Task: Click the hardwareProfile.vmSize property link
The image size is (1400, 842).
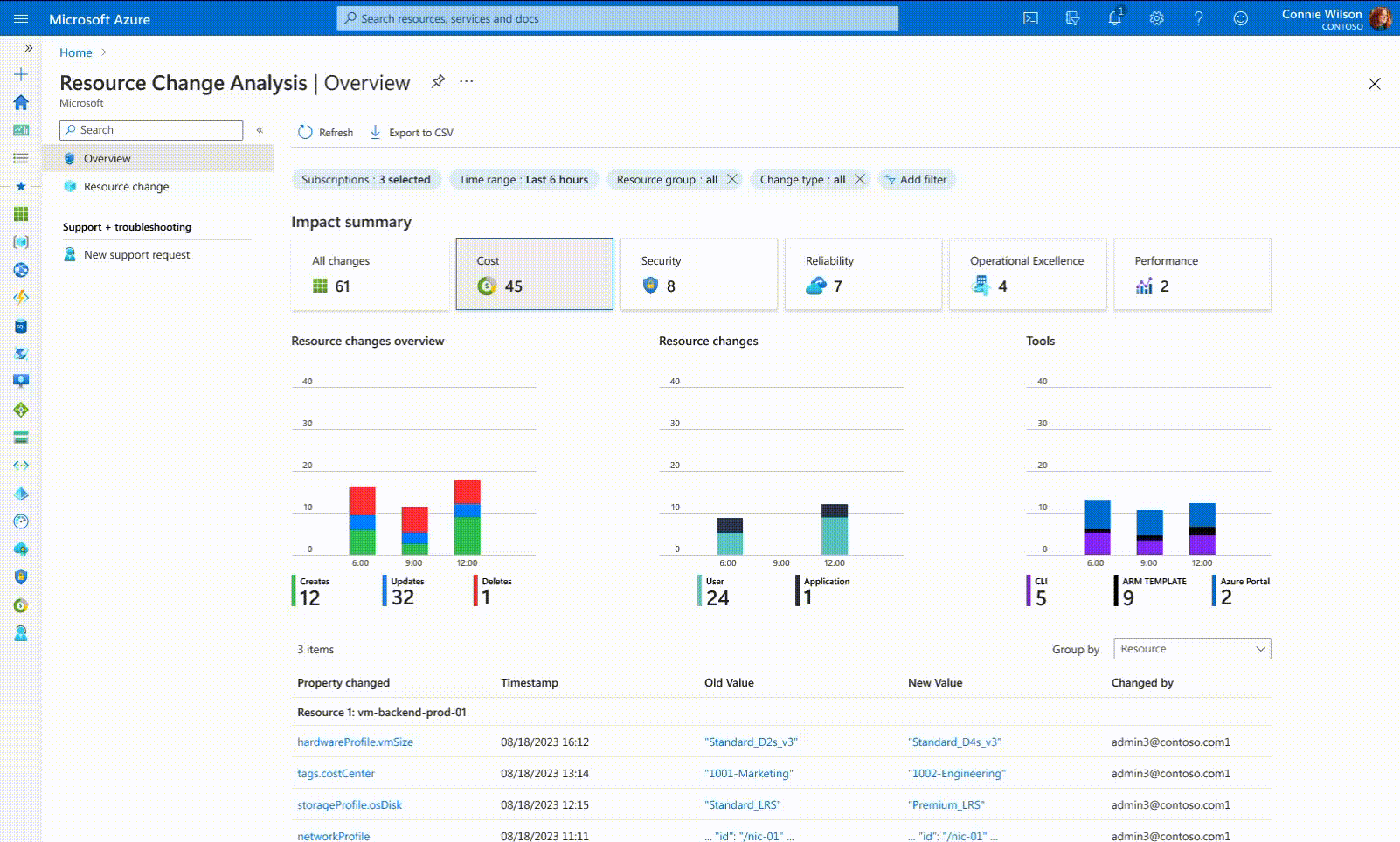Action: pos(355,742)
